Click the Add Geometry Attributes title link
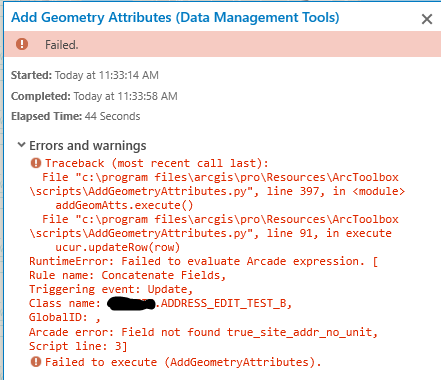 [175, 17]
